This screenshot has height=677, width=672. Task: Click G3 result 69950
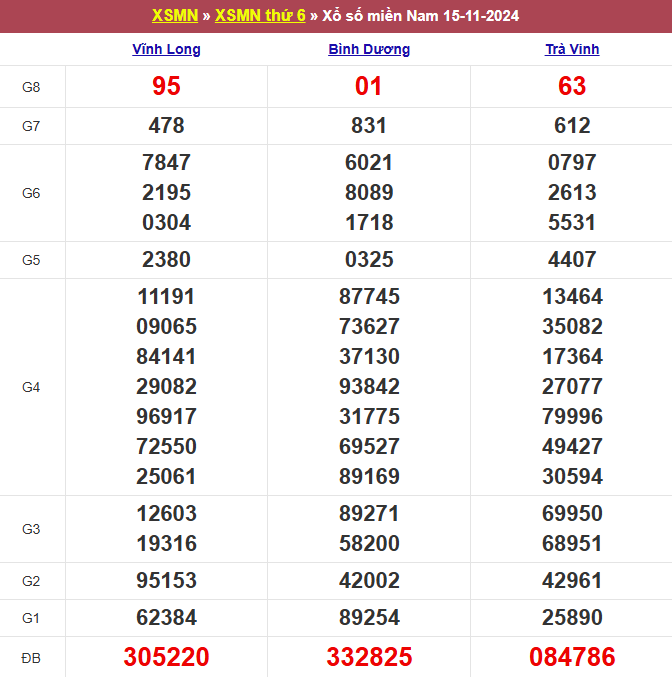[572, 514]
